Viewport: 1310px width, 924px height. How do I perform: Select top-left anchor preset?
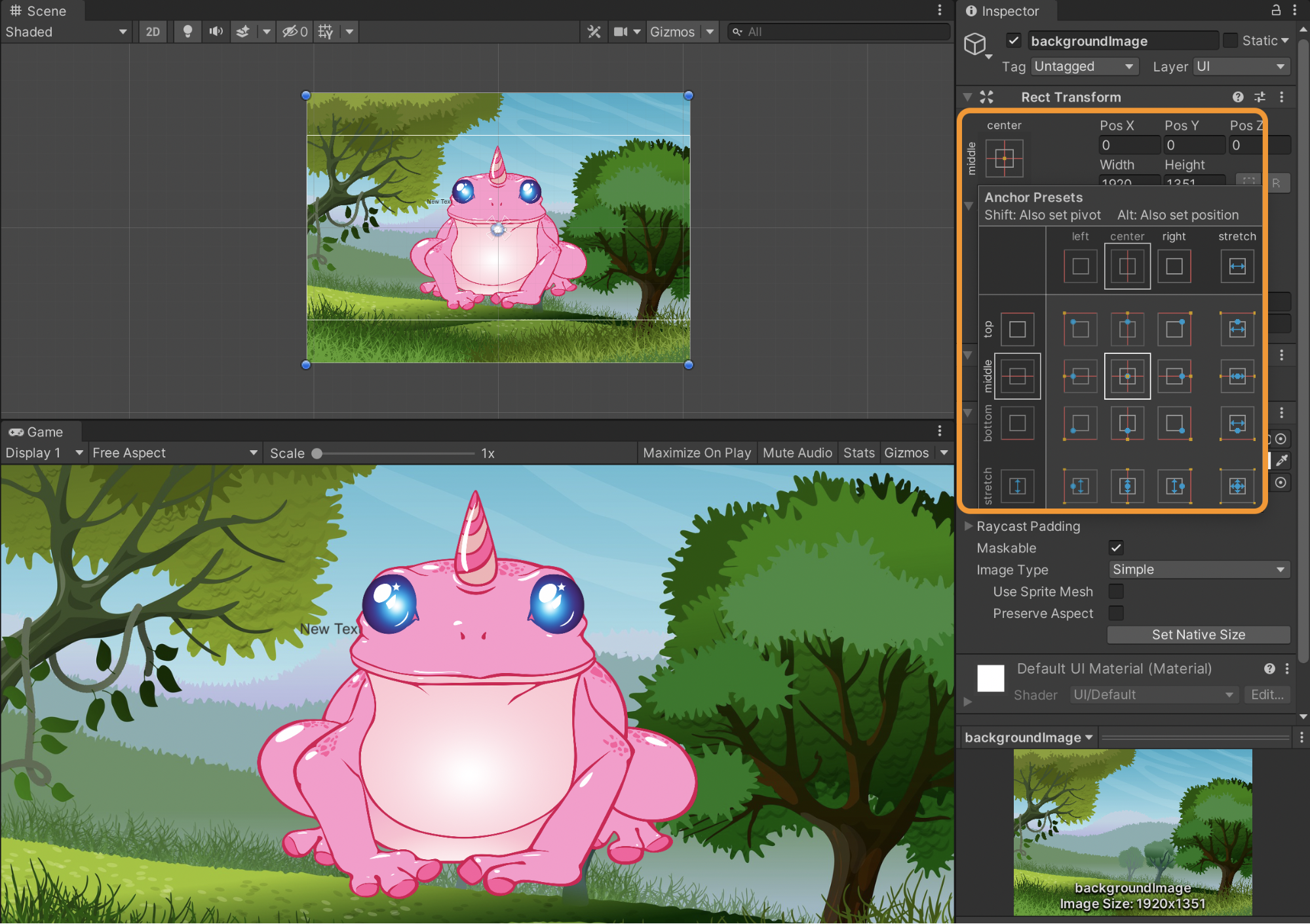(x=1080, y=329)
